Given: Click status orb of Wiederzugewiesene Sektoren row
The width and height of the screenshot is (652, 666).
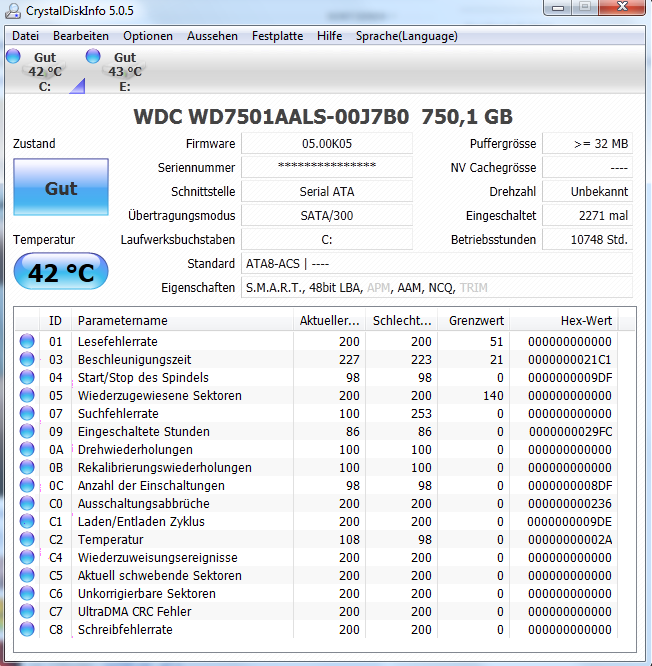Looking at the screenshot, I should click(x=27, y=395).
